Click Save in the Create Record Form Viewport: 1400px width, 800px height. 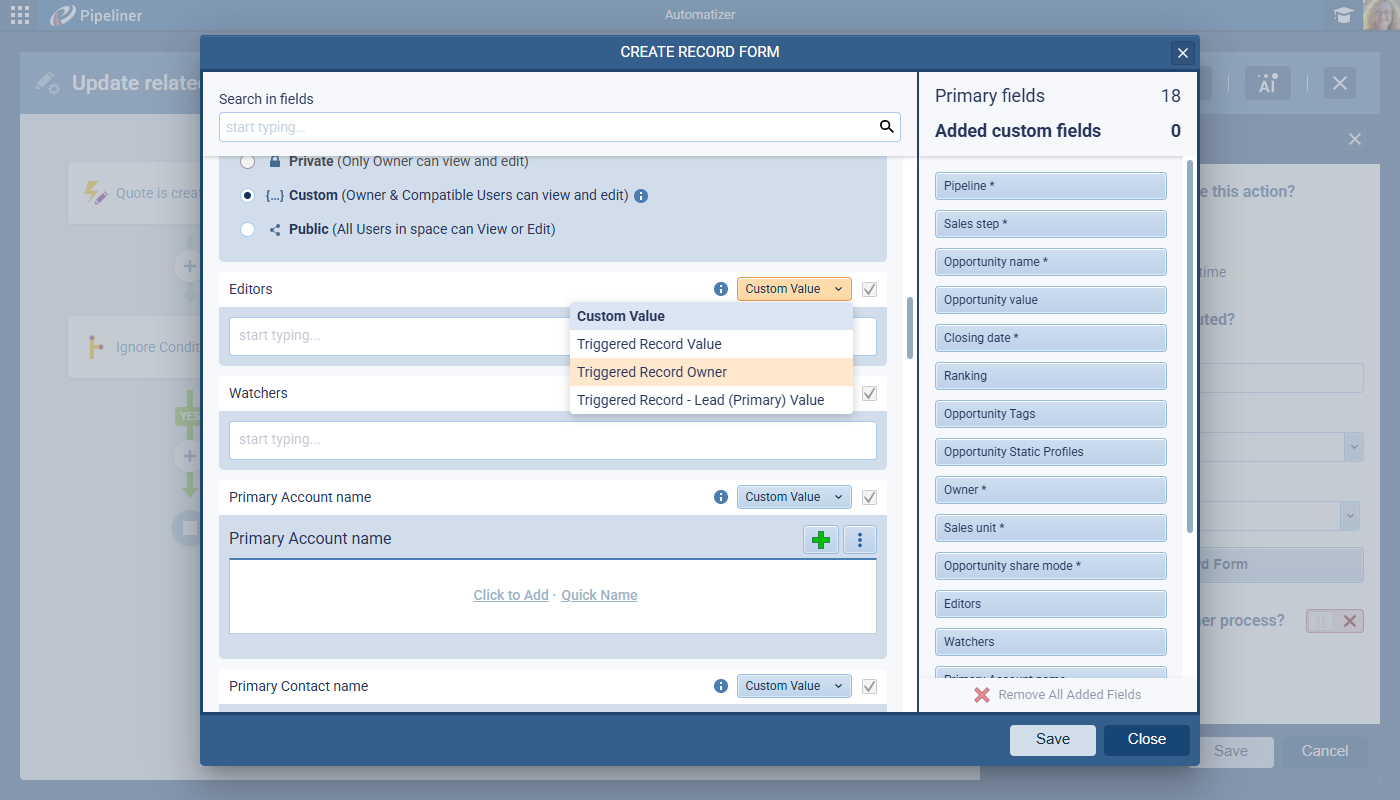[1052, 739]
